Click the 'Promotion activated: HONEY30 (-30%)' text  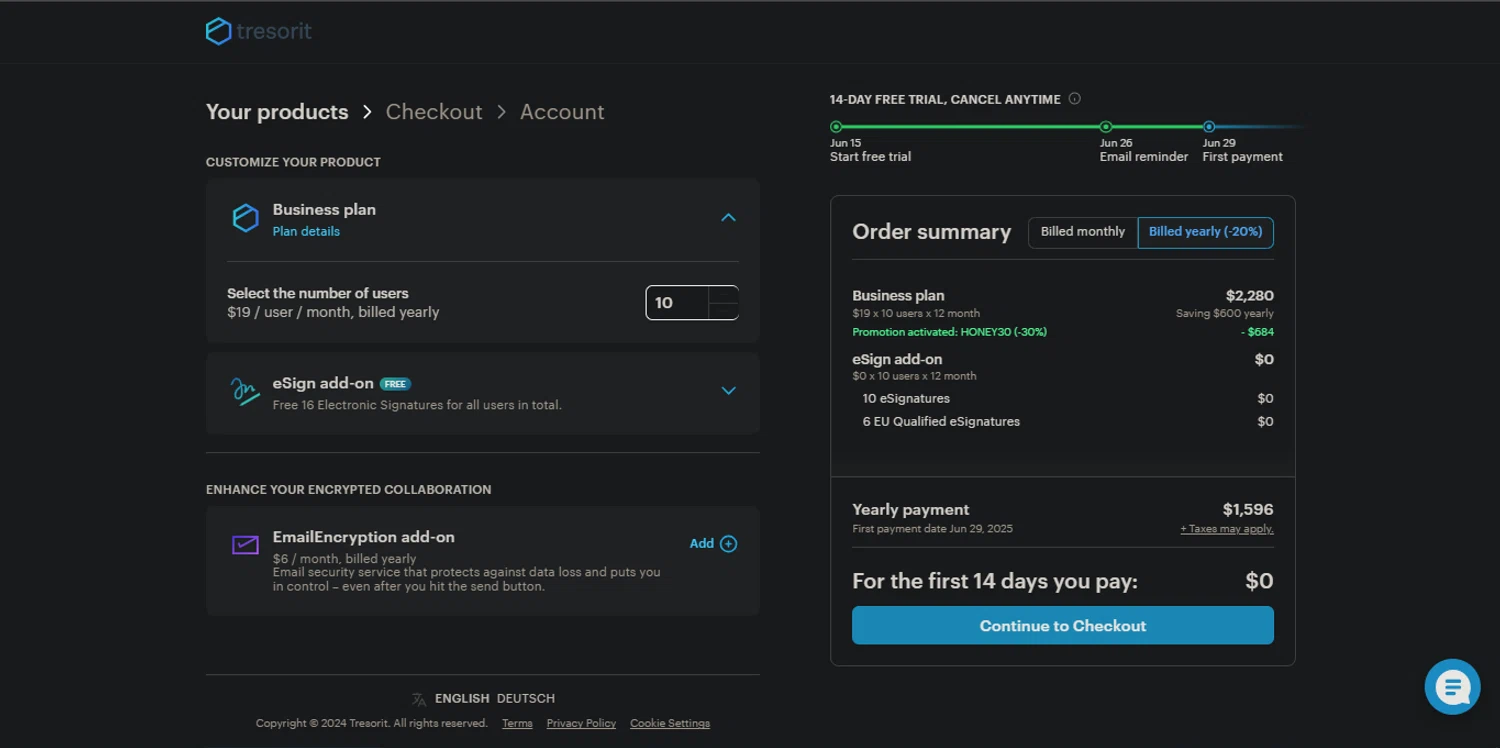pyautogui.click(x=949, y=332)
